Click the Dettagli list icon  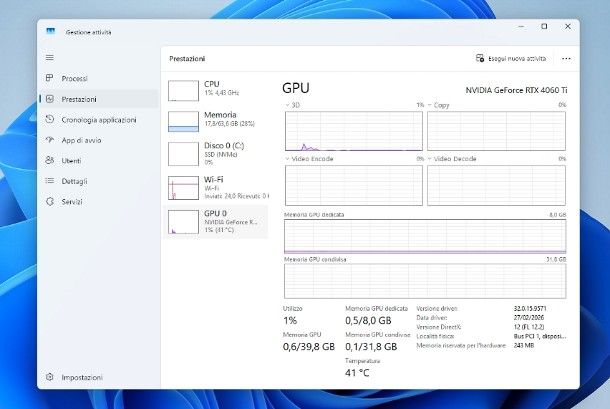pyautogui.click(x=49, y=181)
